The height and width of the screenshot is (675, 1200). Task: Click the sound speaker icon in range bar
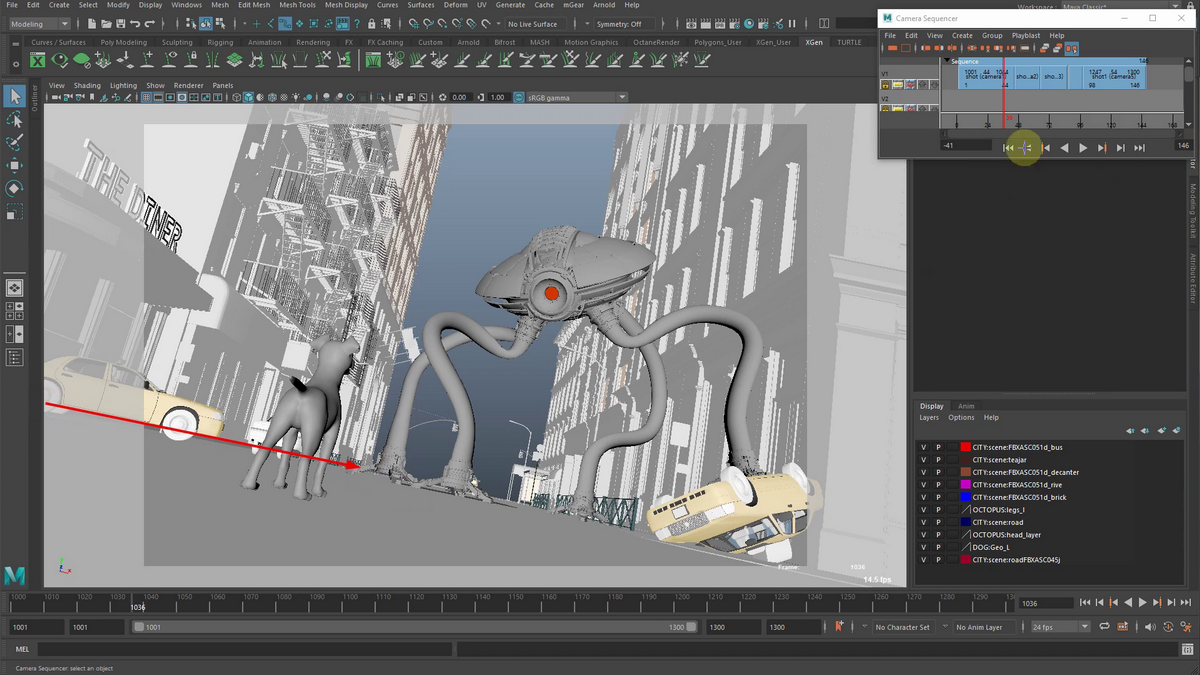(1150, 627)
